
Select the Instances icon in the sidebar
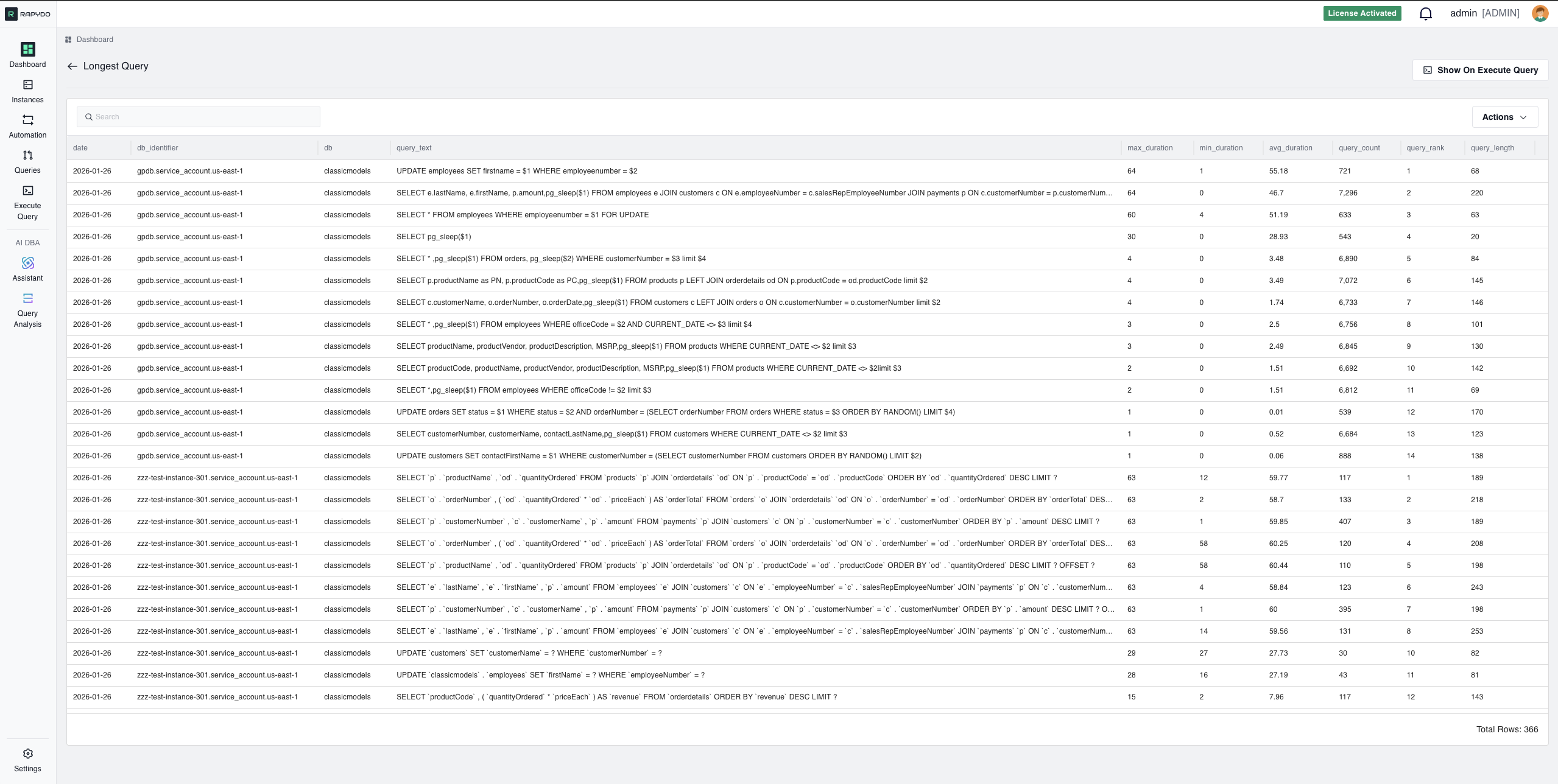pos(27,89)
